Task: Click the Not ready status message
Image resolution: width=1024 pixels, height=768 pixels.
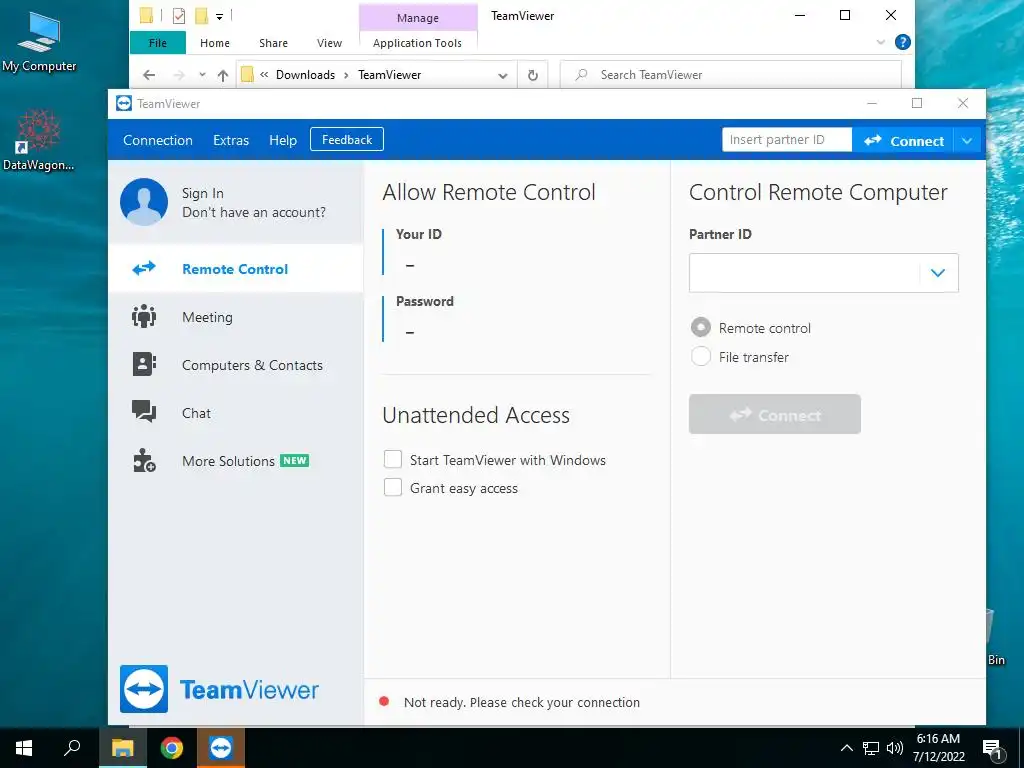Action: pos(521,702)
